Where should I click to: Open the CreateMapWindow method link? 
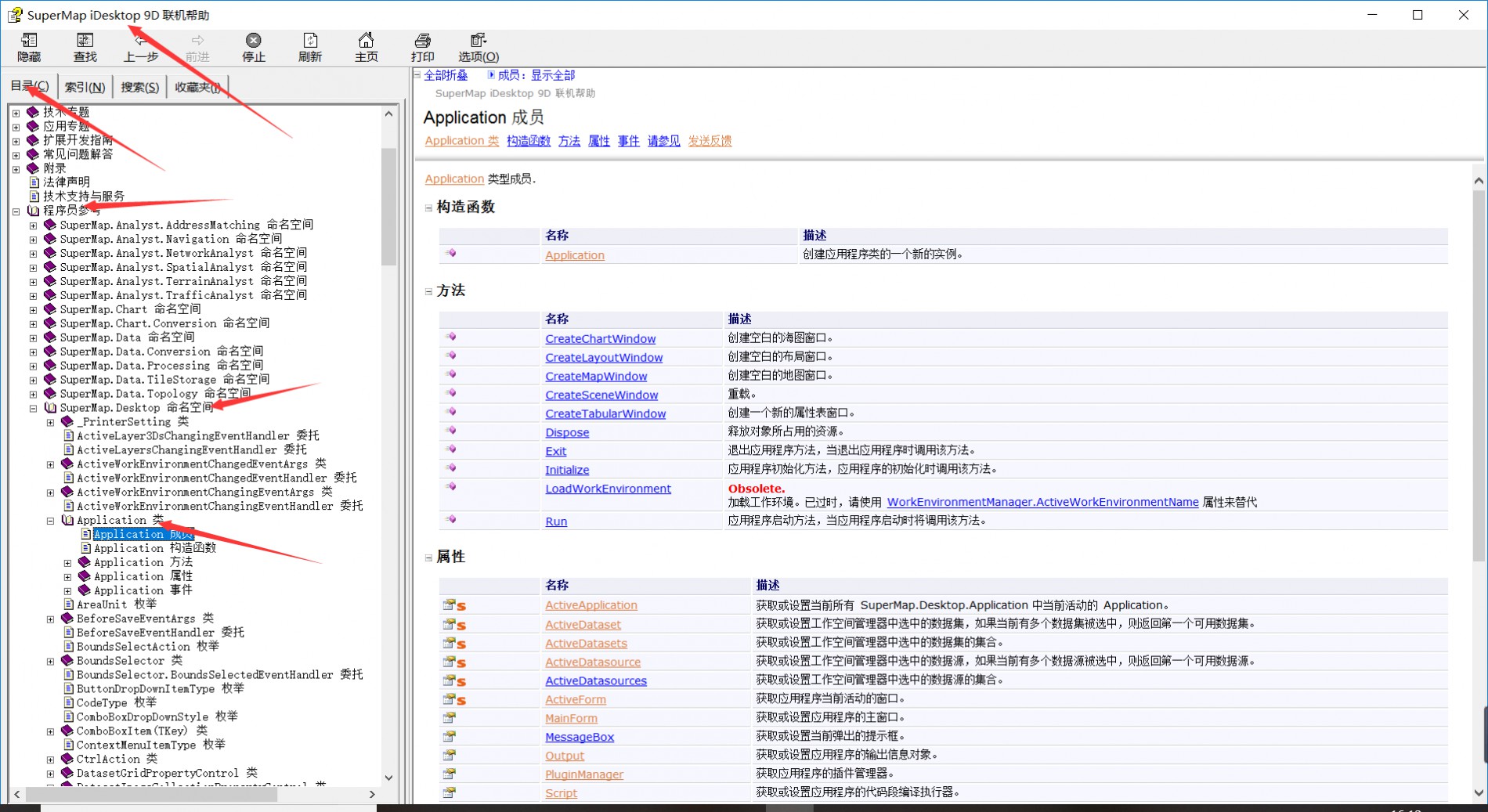coord(596,377)
